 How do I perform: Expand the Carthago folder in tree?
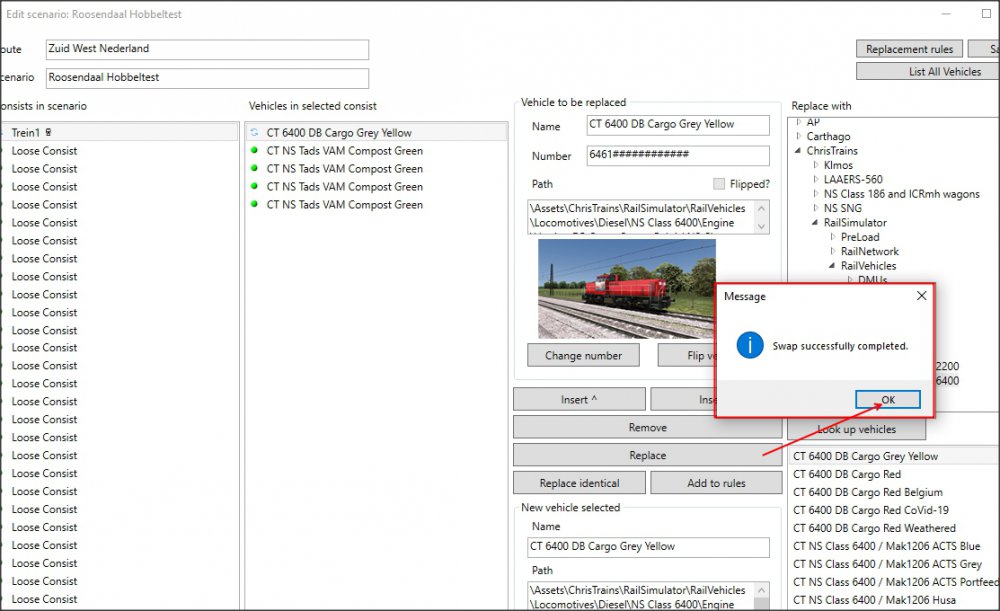(798, 137)
